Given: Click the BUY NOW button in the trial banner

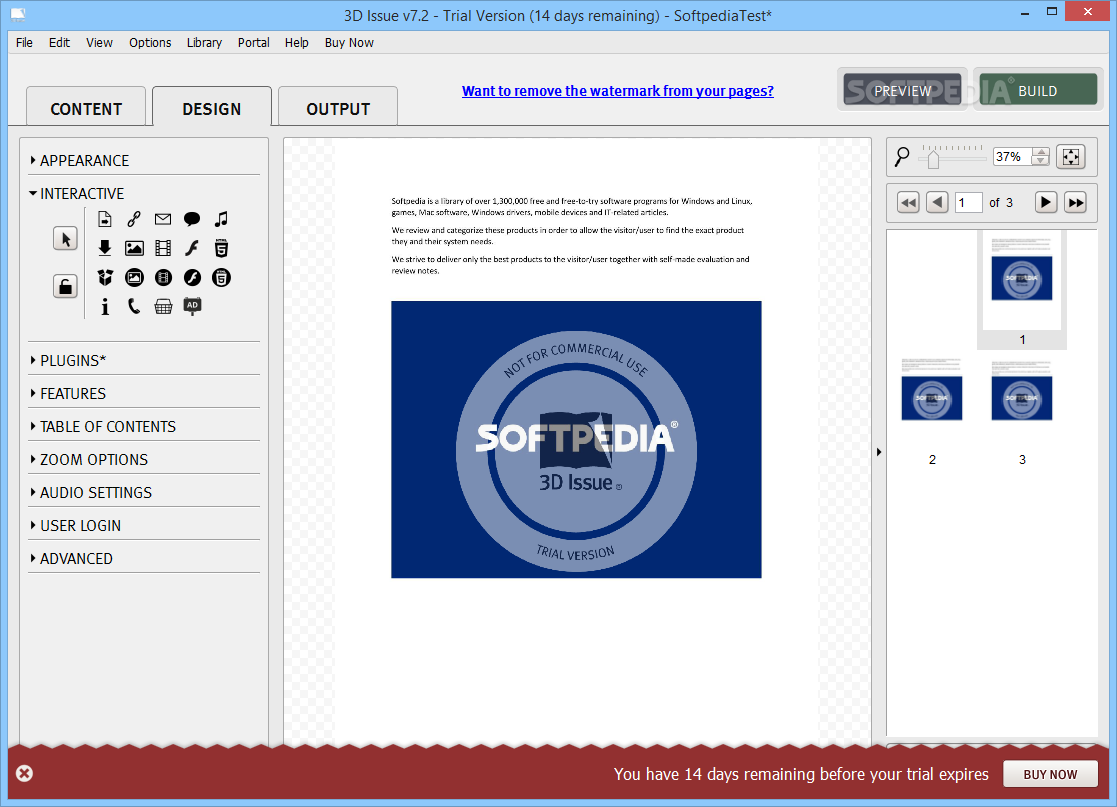Looking at the screenshot, I should [x=1050, y=774].
